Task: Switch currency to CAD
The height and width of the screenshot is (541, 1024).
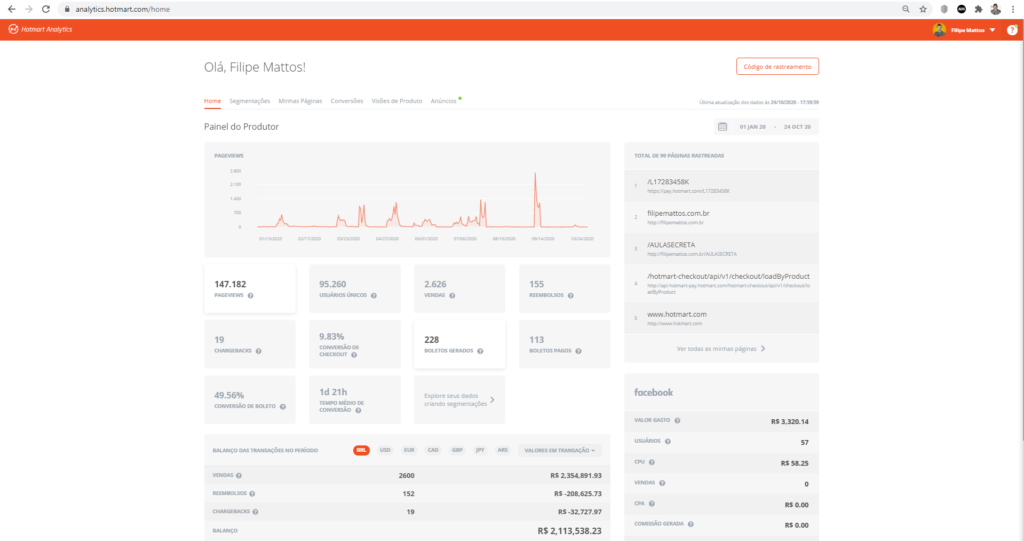Action: 433,450
